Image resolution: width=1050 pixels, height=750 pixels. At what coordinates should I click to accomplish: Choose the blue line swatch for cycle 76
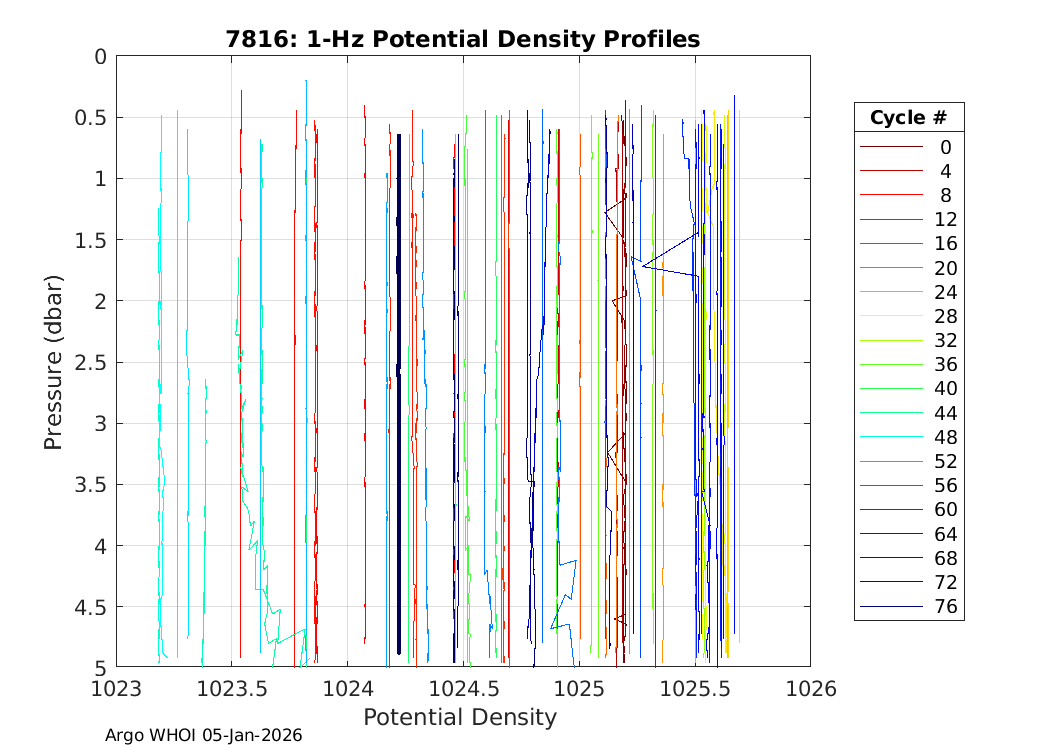click(x=891, y=606)
